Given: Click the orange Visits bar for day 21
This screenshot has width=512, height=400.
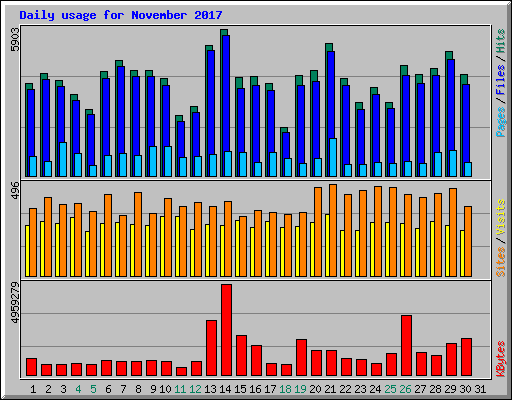Looking at the screenshot, I should pos(333,230).
